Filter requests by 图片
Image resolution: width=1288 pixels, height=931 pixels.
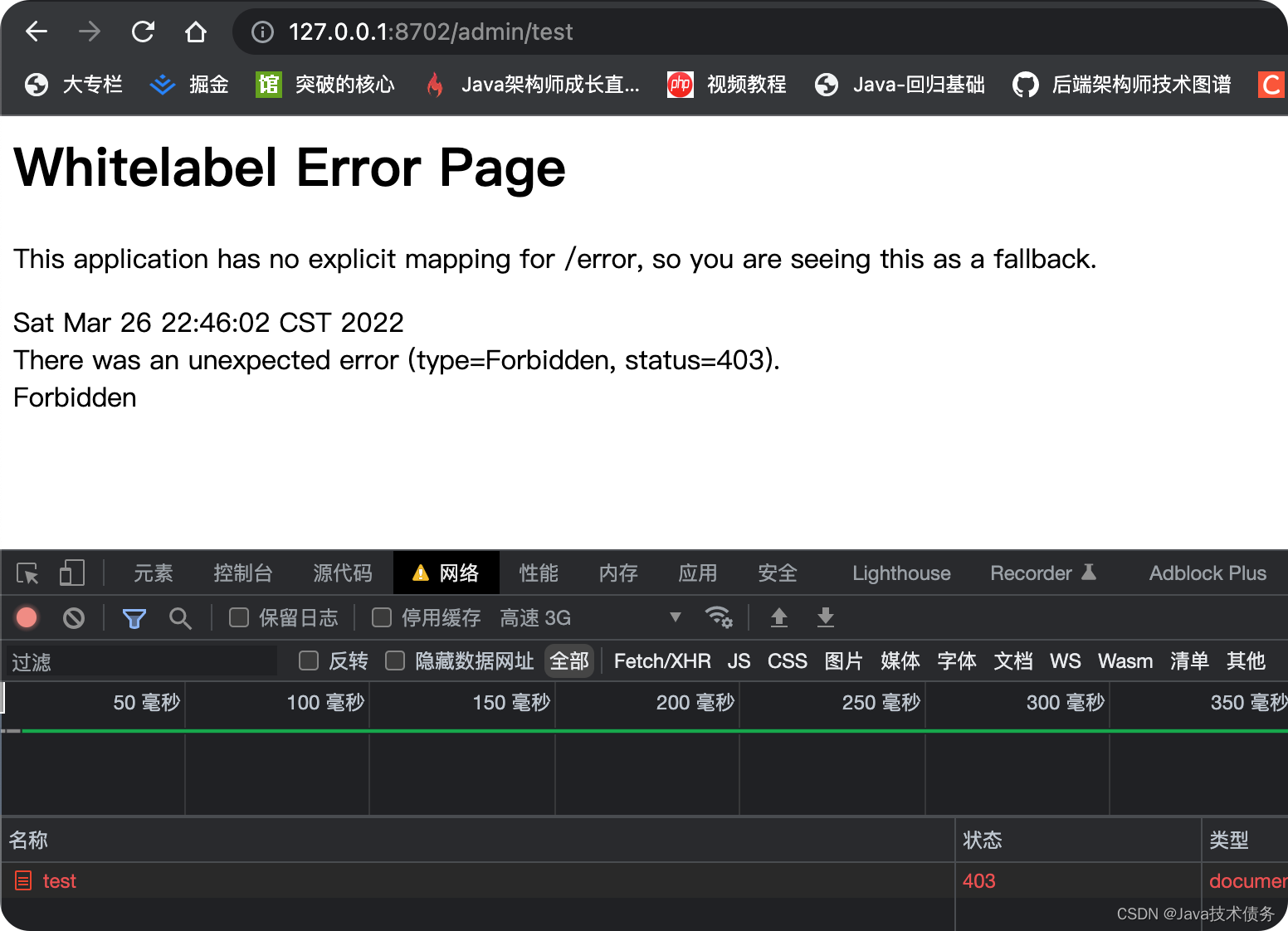[844, 661]
